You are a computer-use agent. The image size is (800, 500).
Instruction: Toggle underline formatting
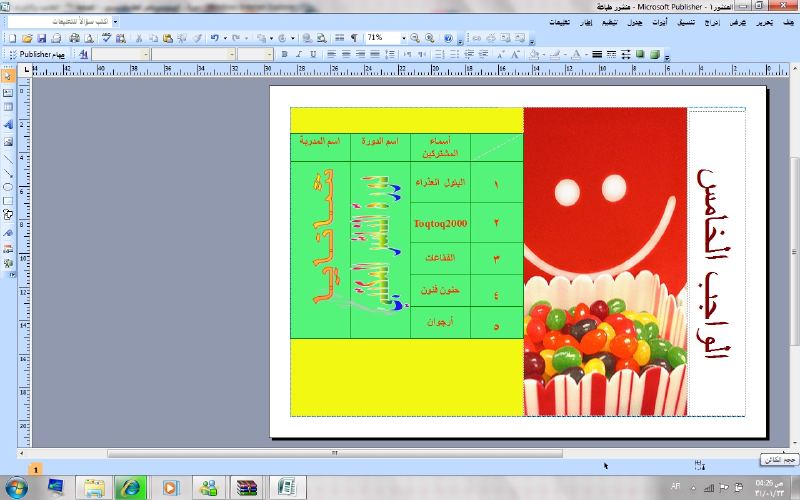(x=312, y=54)
